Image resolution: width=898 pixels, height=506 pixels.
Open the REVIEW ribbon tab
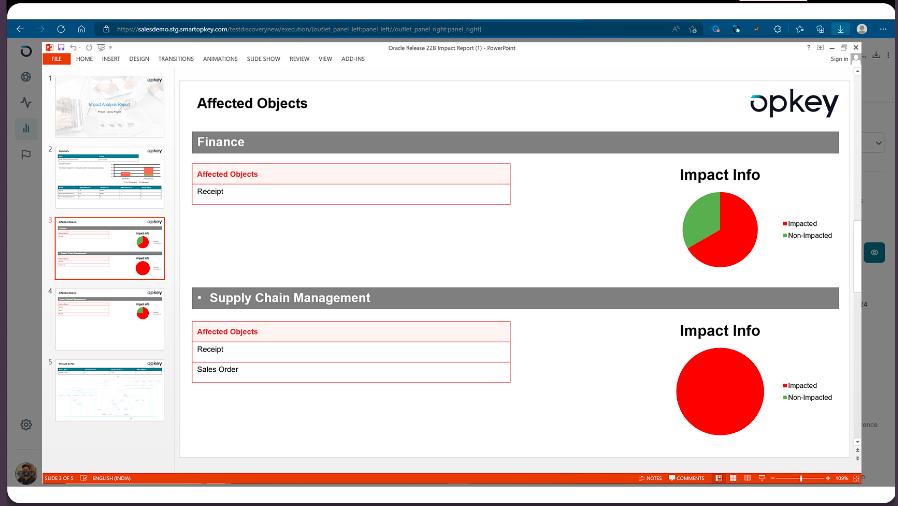coord(299,58)
